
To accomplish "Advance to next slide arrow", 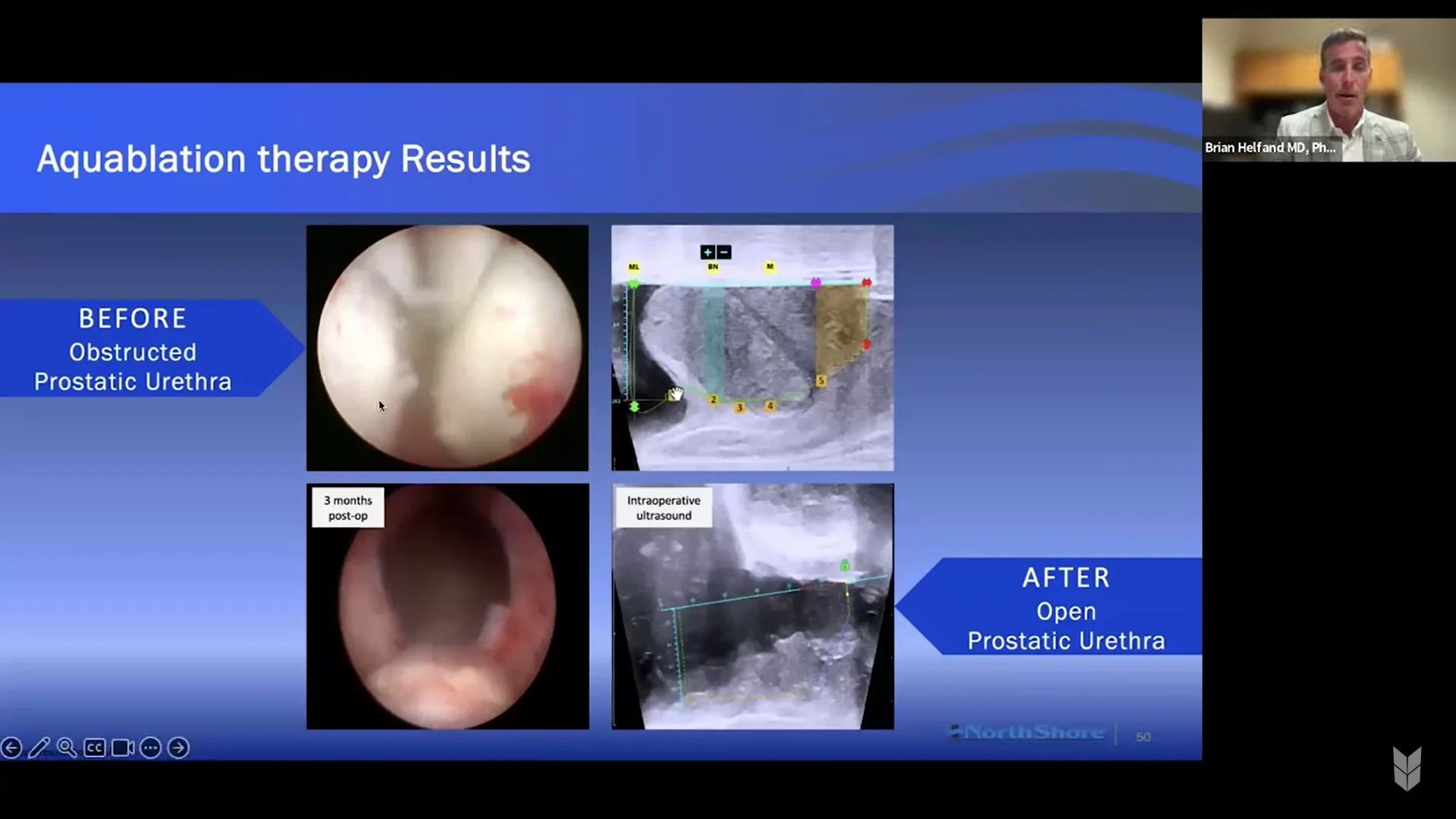I will coord(178,748).
